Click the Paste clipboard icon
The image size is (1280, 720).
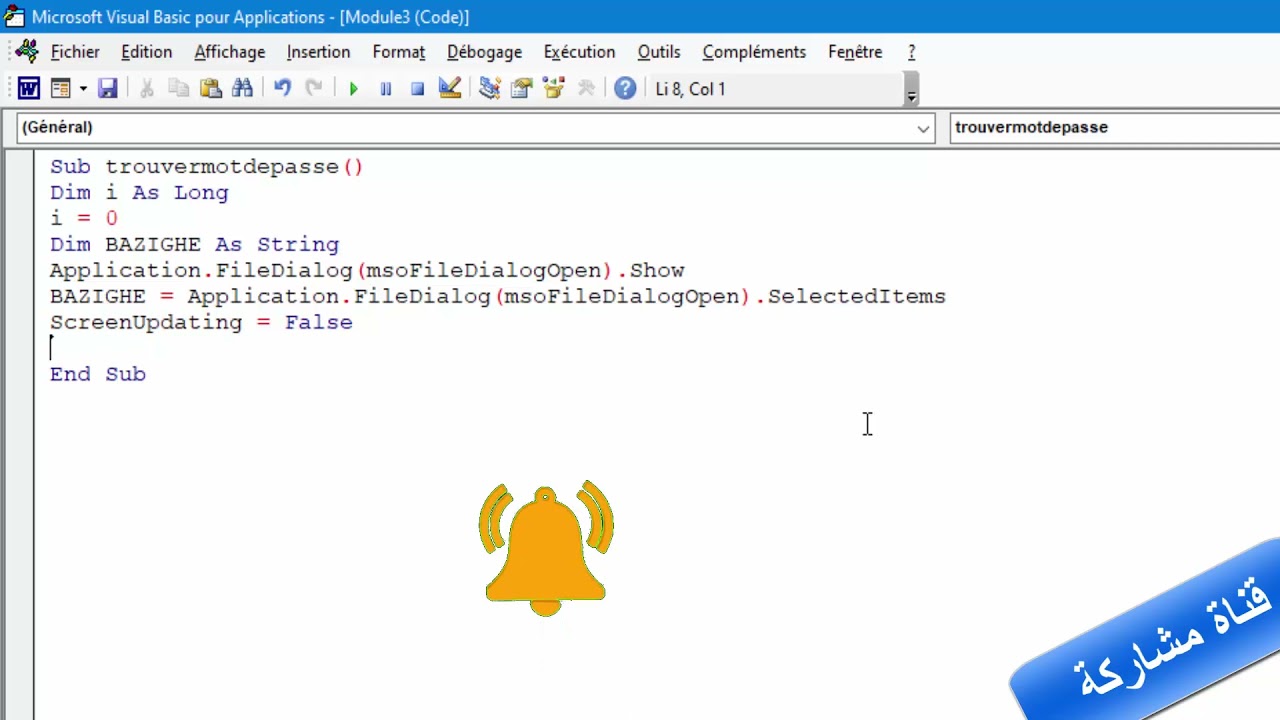coord(211,89)
